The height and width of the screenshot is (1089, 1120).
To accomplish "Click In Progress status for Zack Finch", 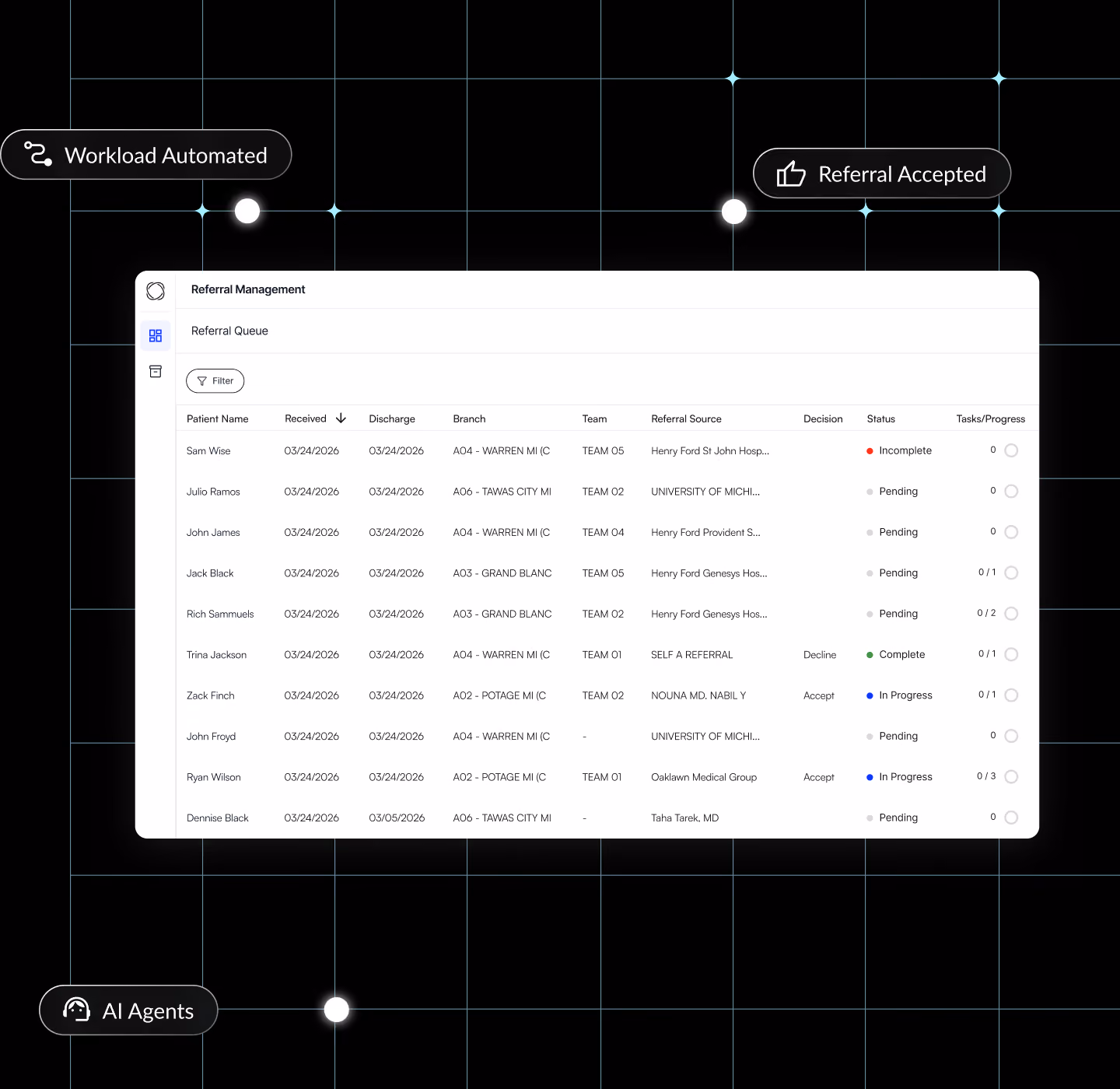I will [899, 695].
